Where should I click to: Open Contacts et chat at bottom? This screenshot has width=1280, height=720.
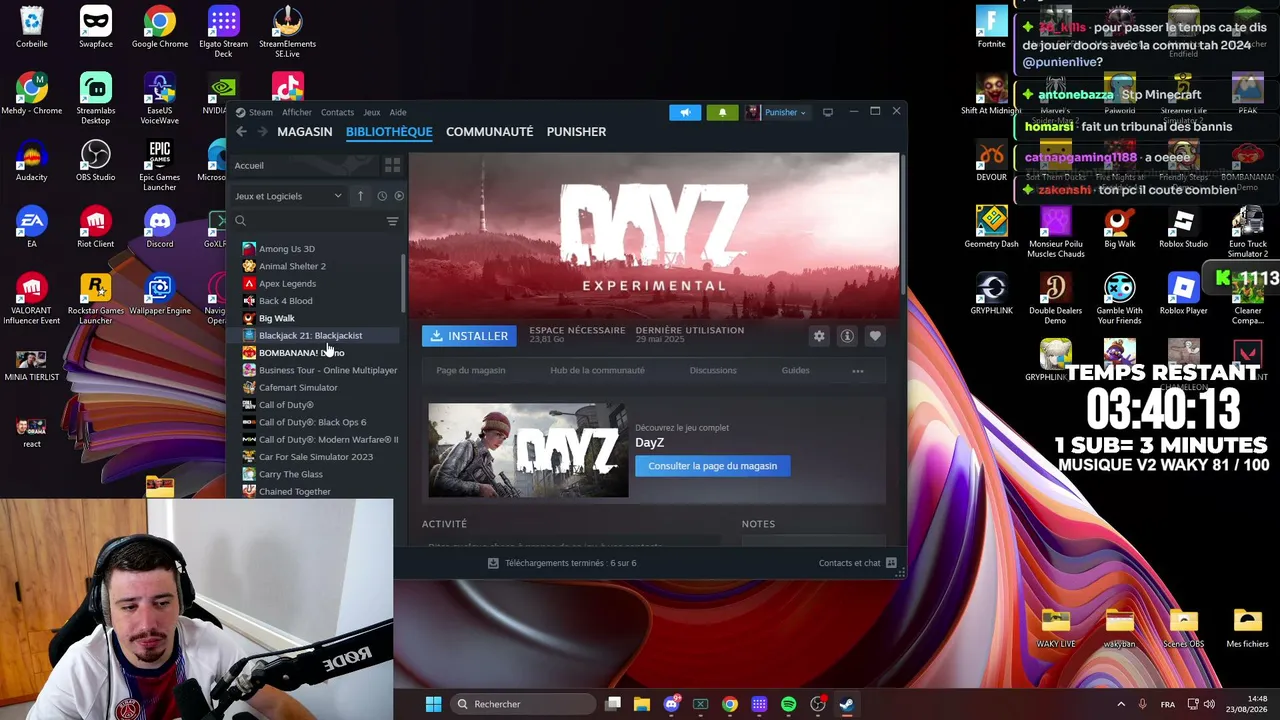pyautogui.click(x=850, y=563)
